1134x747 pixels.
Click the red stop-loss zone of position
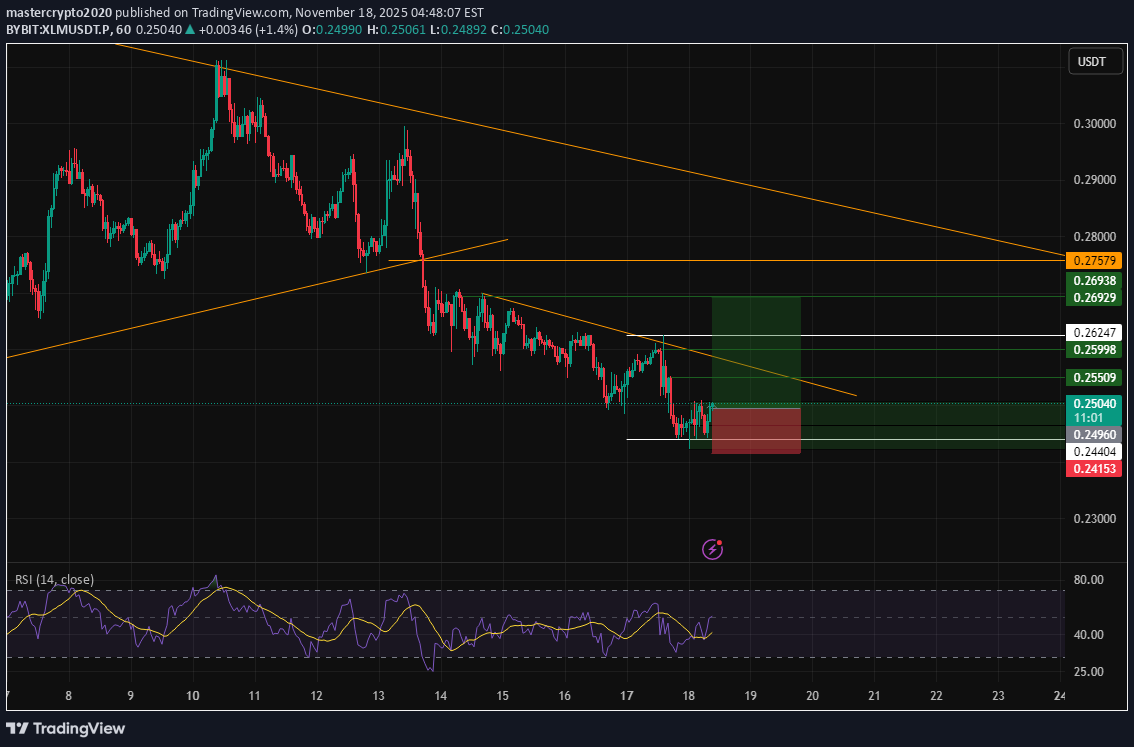click(x=756, y=431)
